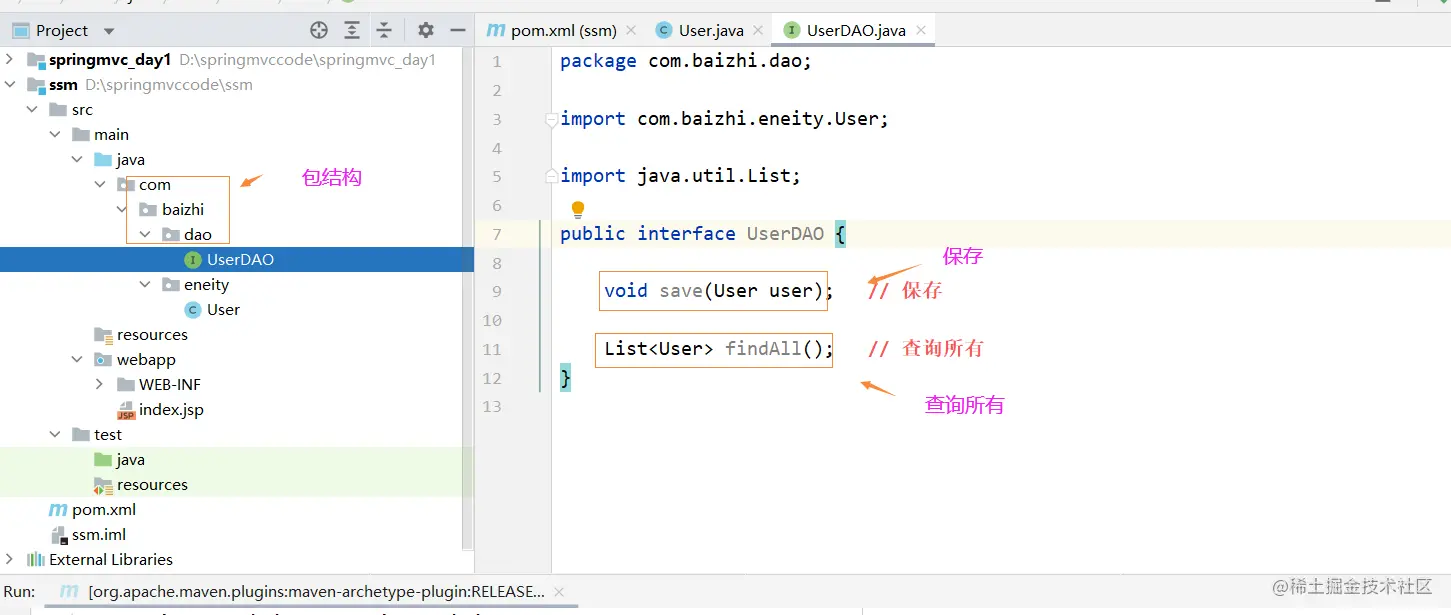1451x615 pixels.
Task: Toggle import fold marker on line 5
Action: pyautogui.click(x=551, y=177)
